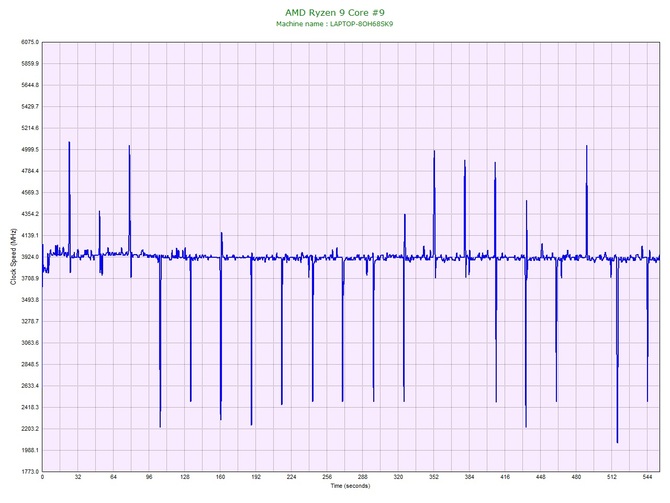
Task: Pick the 256 tick on the time axis
Action: coord(327,477)
